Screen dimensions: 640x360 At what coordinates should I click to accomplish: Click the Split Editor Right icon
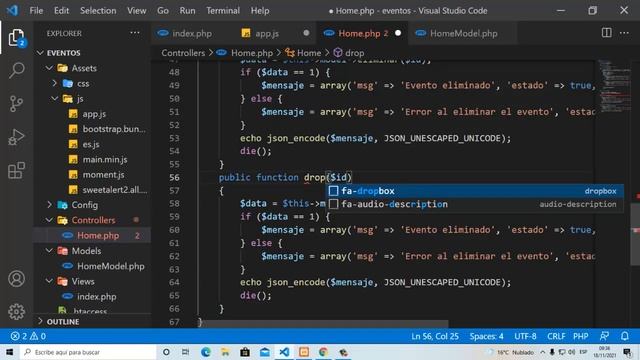(607, 33)
